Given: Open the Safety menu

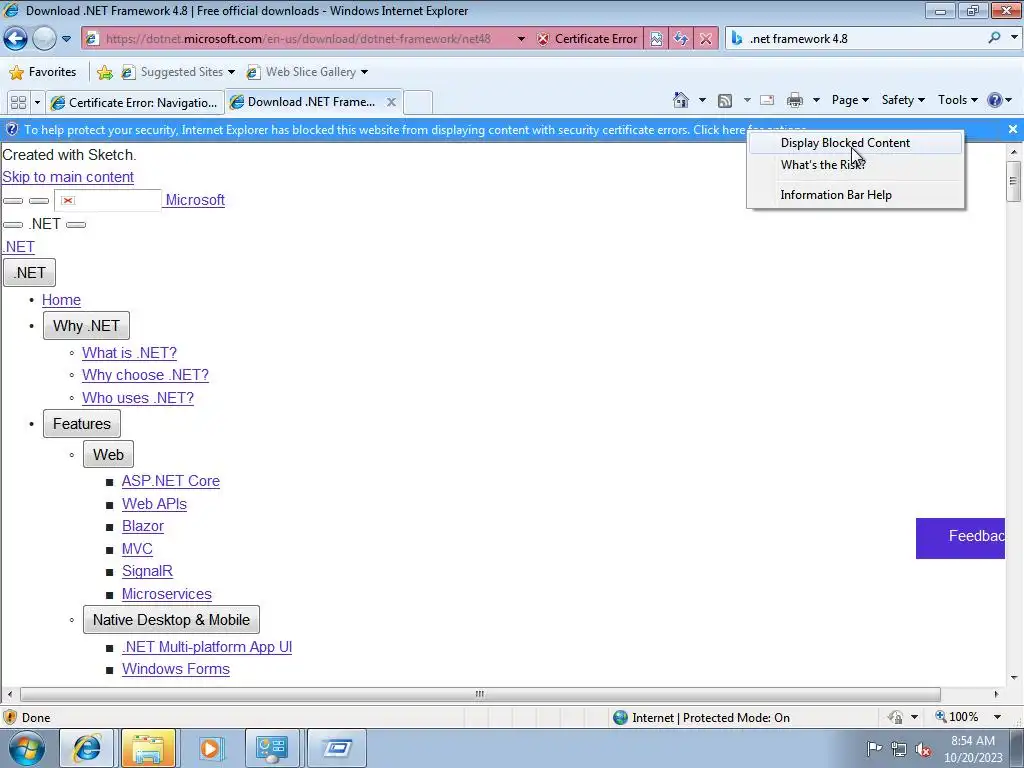Looking at the screenshot, I should click(x=903, y=100).
